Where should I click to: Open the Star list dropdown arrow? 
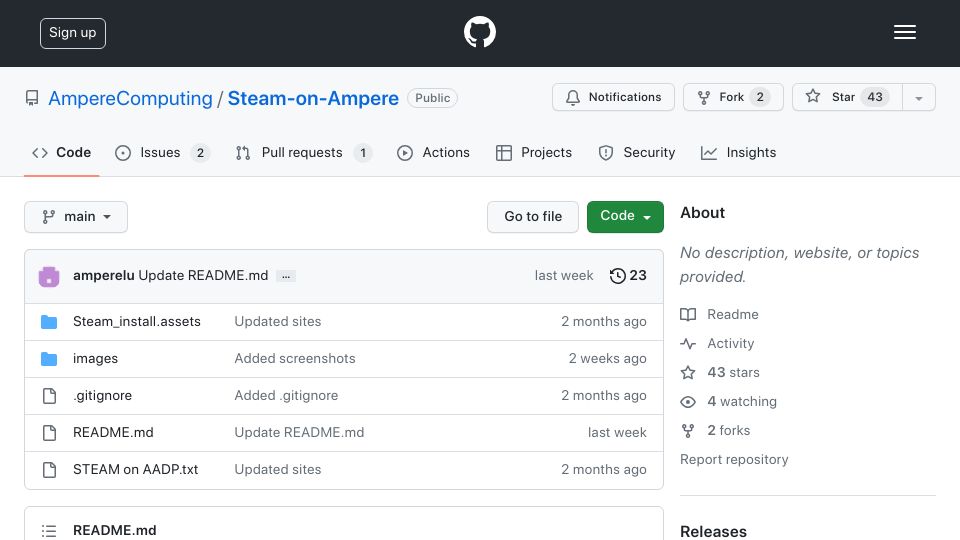pyautogui.click(x=918, y=97)
